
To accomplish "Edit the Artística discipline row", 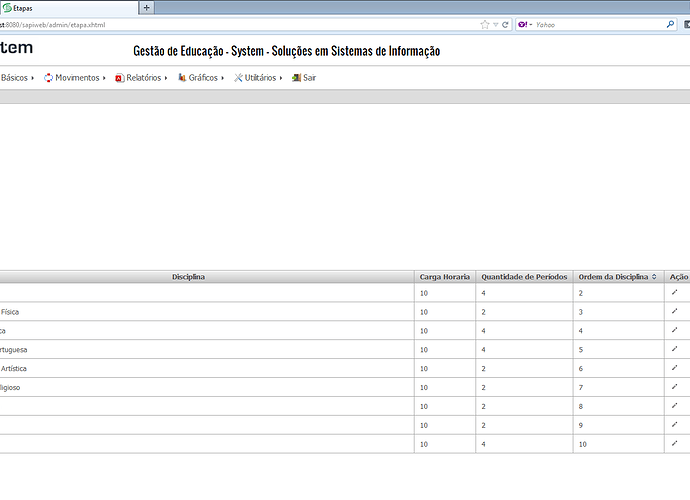I will (675, 368).
